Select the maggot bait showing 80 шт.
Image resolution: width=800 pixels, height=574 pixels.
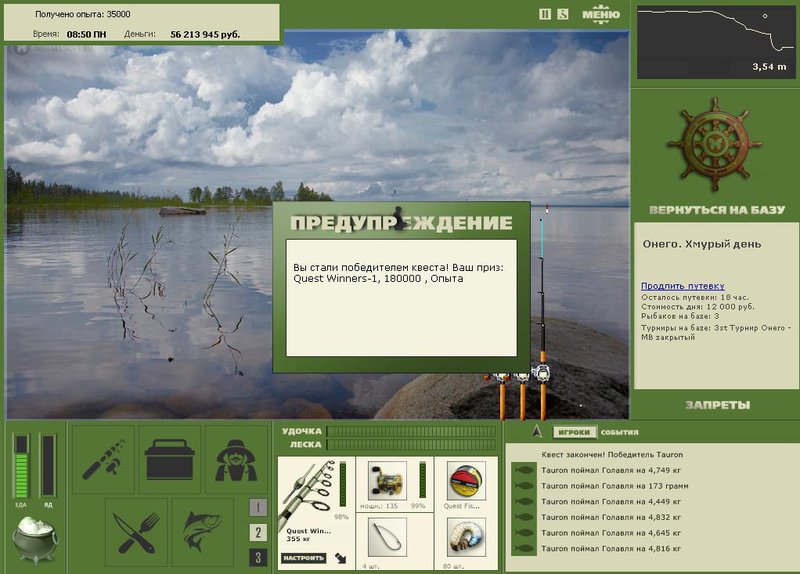466,537
